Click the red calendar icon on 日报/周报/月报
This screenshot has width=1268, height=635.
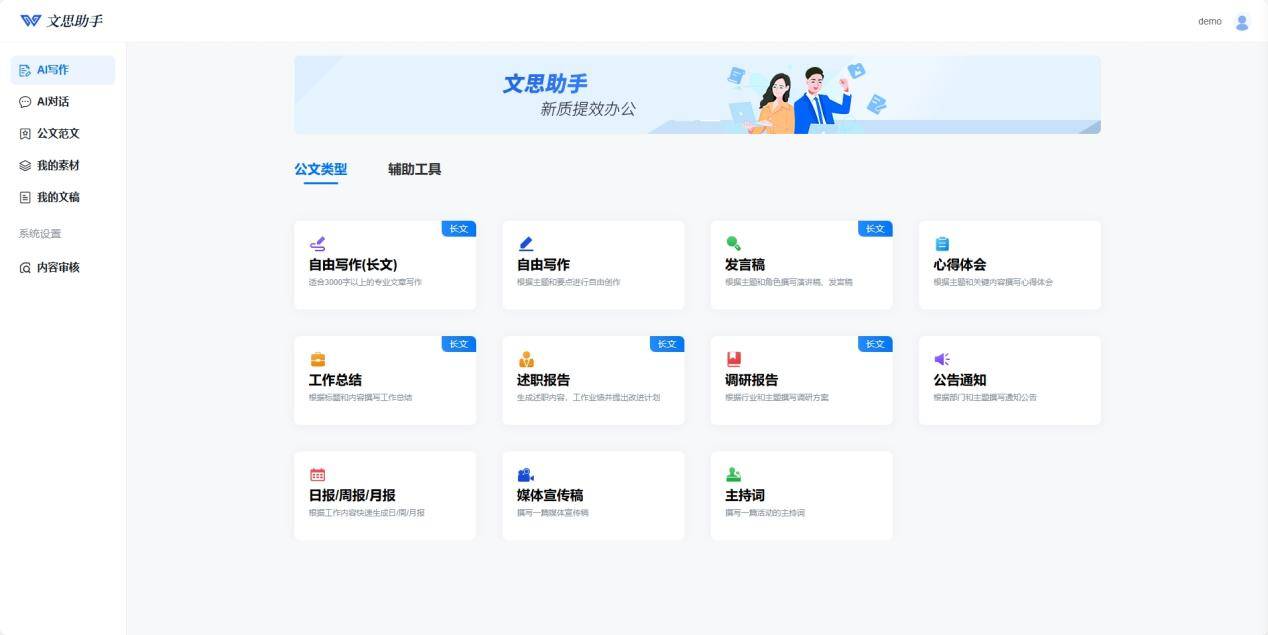tap(318, 475)
